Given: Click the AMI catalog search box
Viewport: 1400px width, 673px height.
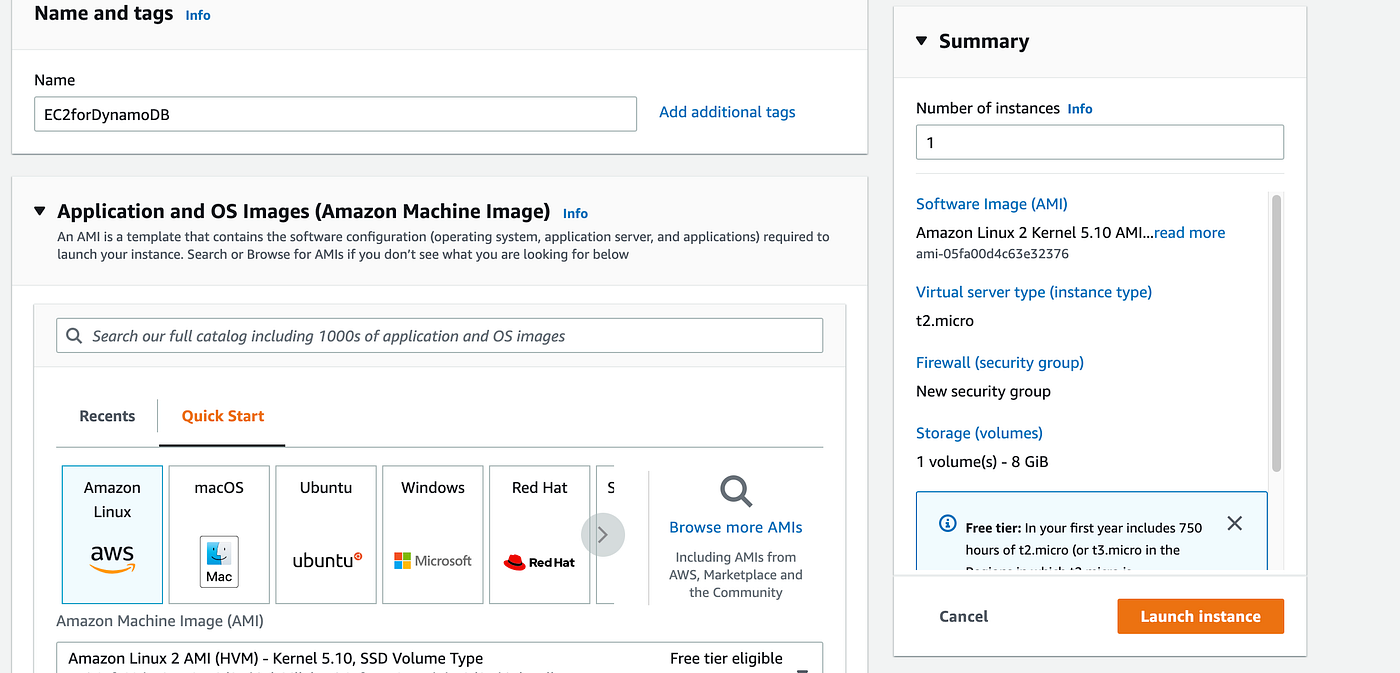Looking at the screenshot, I should (x=440, y=336).
